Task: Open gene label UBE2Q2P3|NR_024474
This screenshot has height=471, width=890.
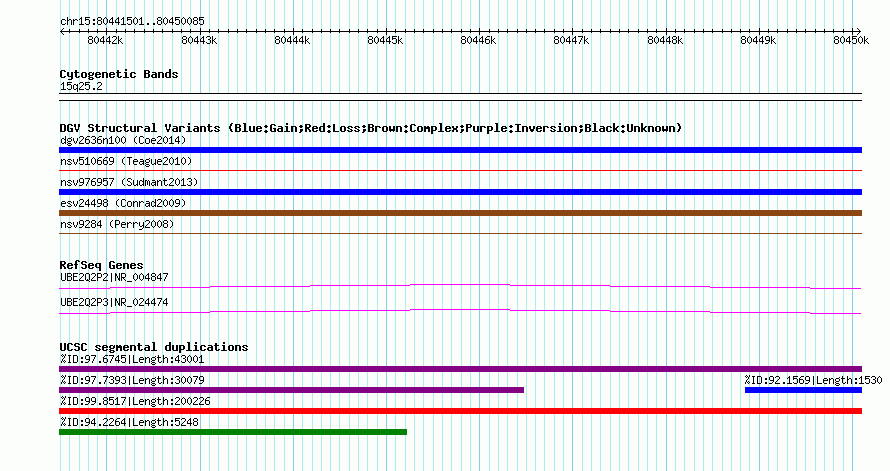Action: tap(114, 302)
